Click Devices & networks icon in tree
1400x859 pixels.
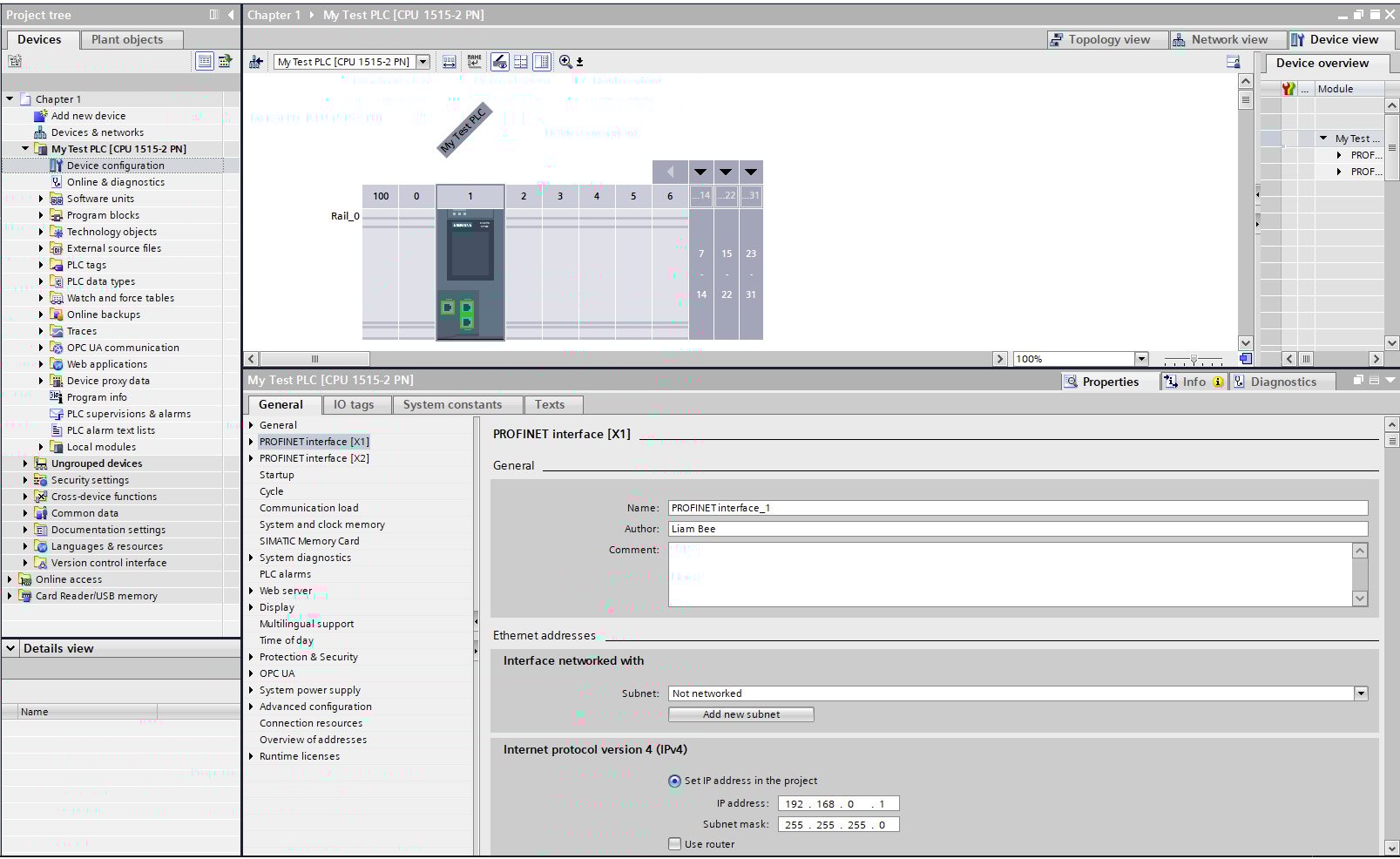tap(40, 132)
